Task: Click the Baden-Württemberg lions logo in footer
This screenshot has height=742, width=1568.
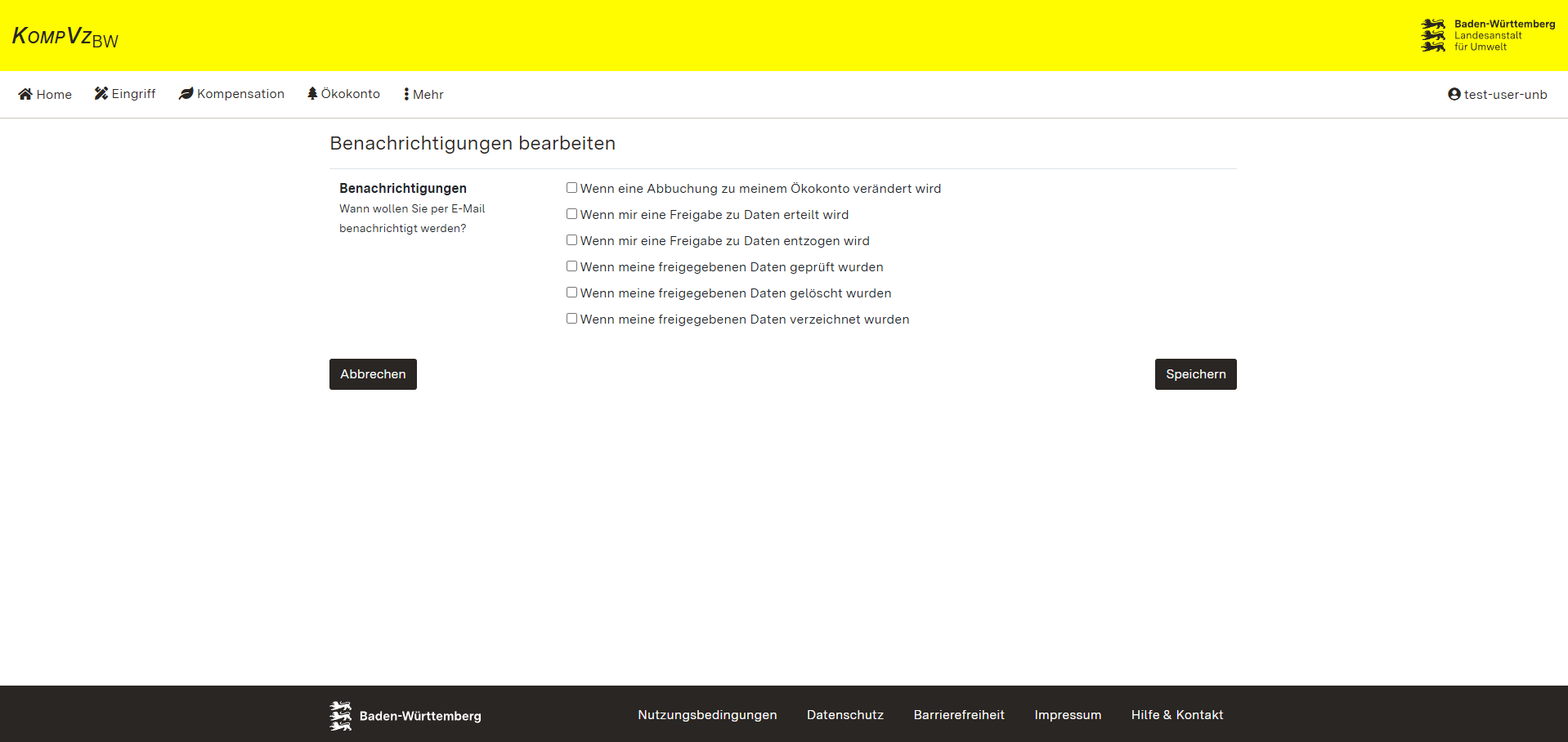Action: click(341, 716)
